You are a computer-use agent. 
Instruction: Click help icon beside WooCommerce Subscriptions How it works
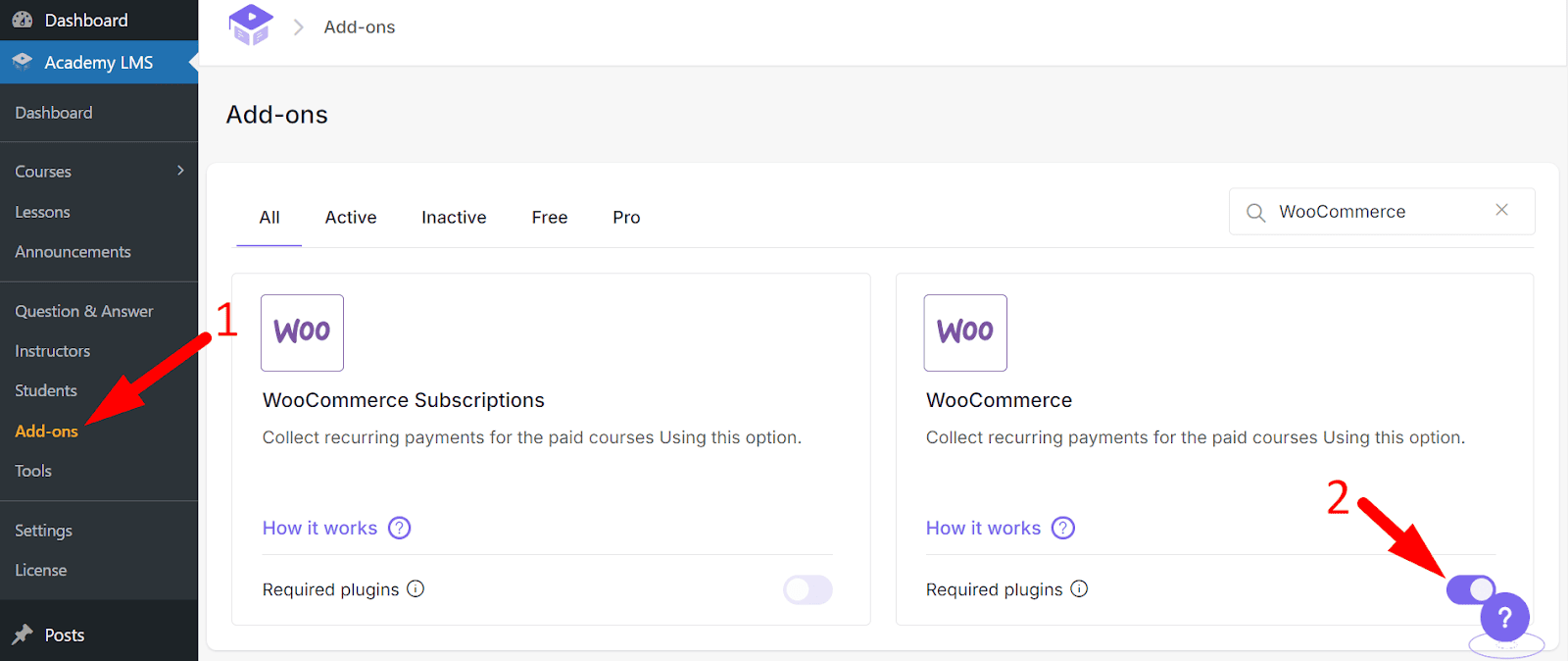coord(399,528)
